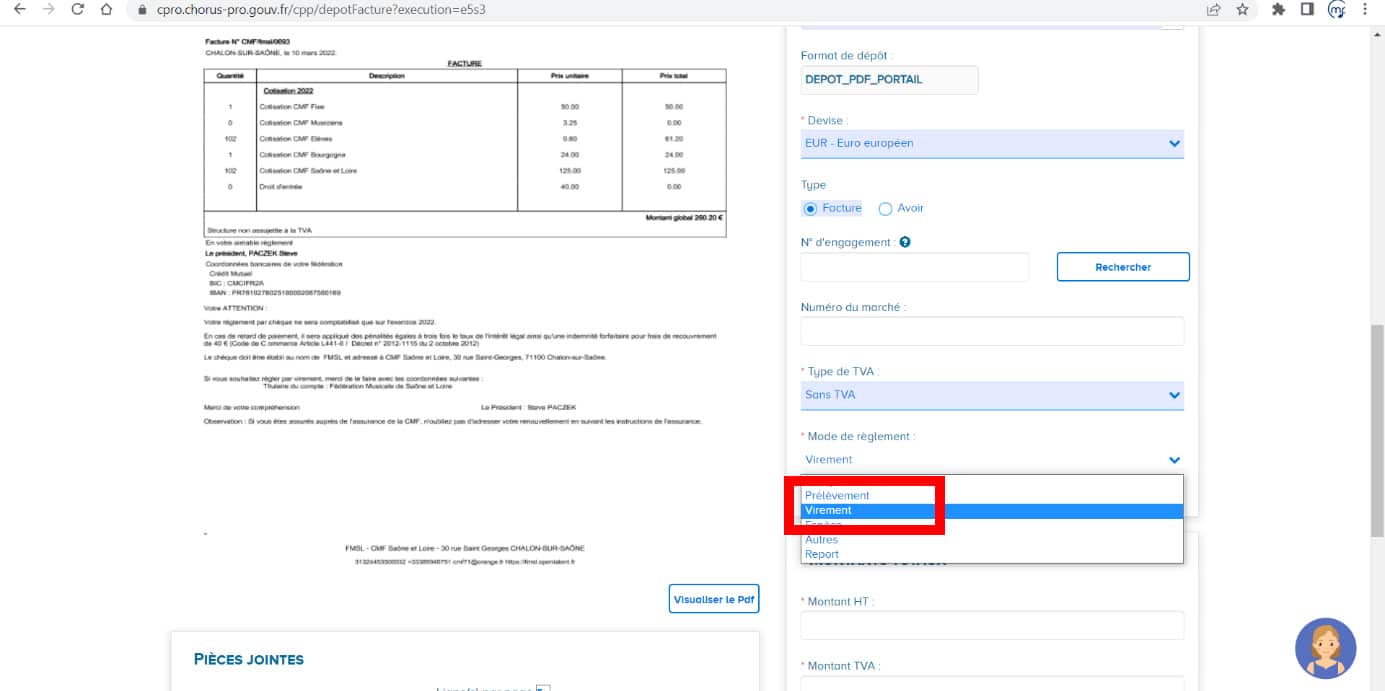
Task: Select the Avoir radio button
Action: pyautogui.click(x=885, y=209)
